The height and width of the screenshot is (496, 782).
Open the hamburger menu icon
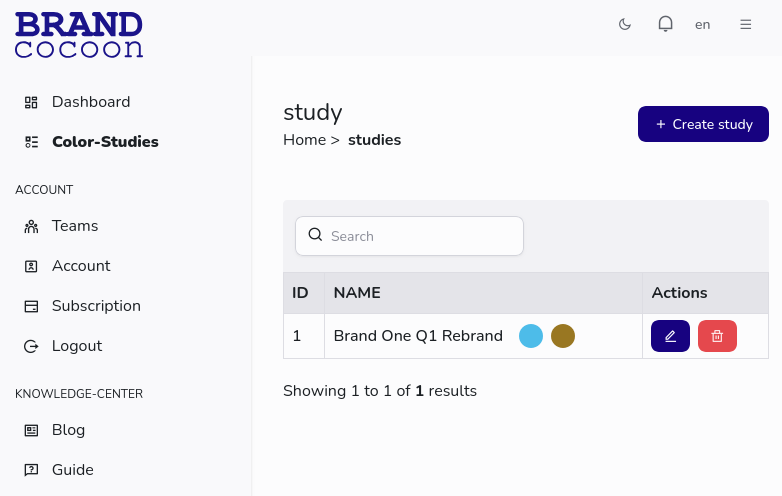pyautogui.click(x=745, y=24)
